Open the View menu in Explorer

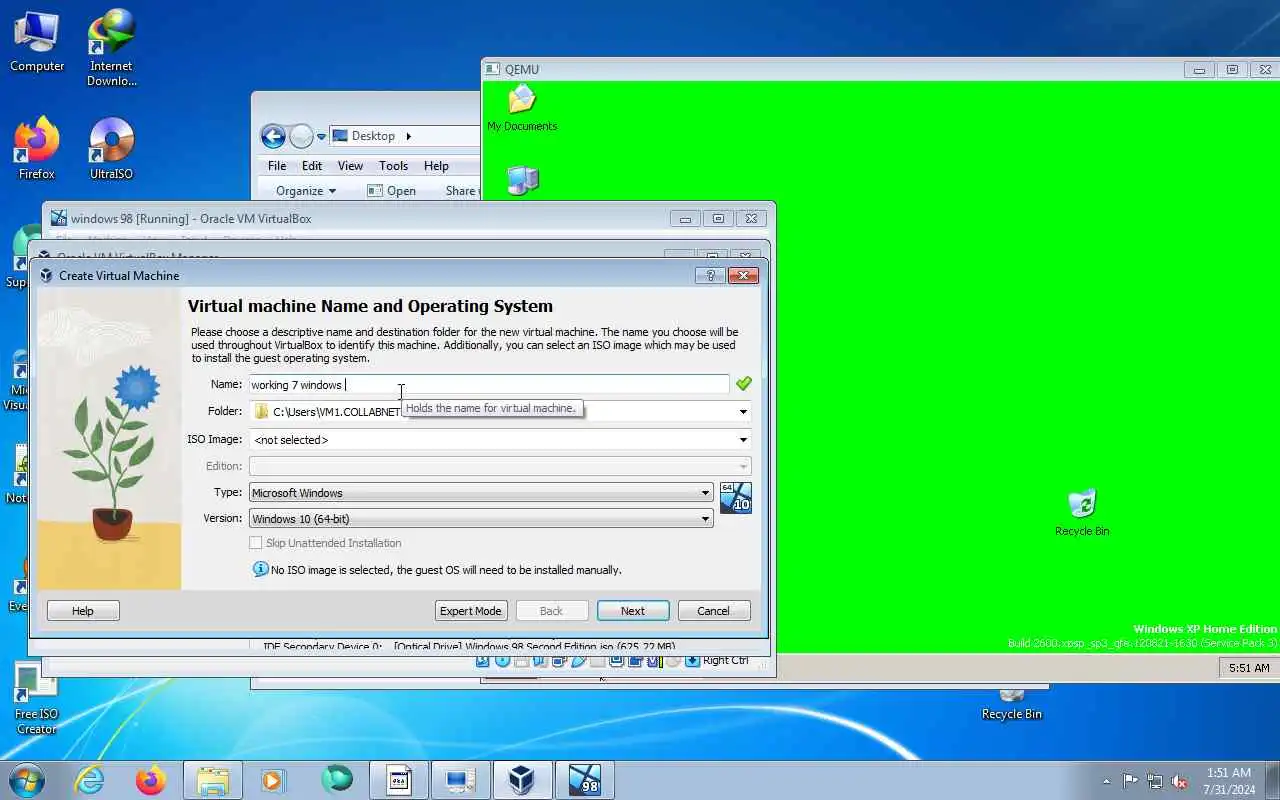[350, 166]
